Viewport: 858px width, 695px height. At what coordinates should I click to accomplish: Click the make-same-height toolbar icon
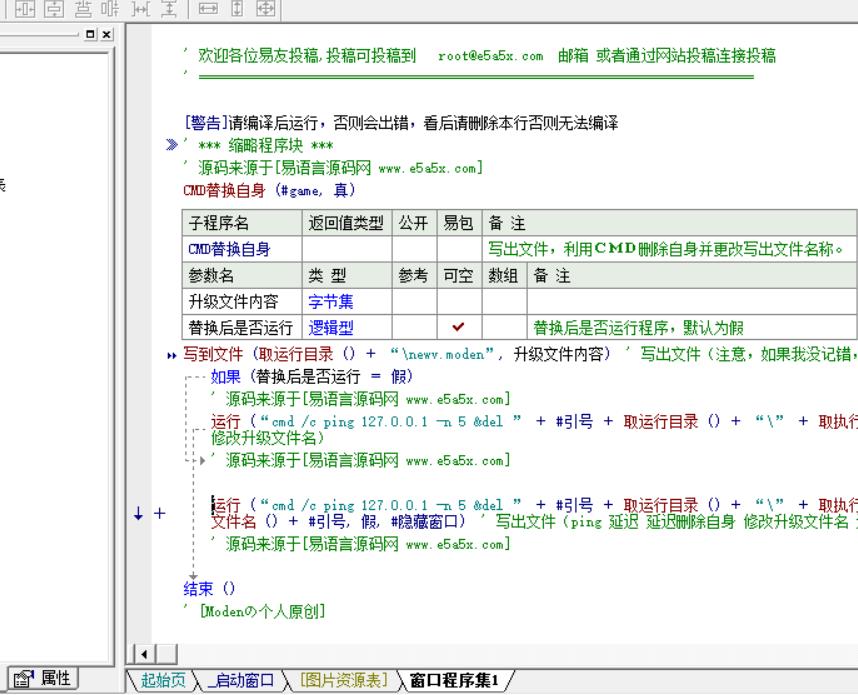point(237,8)
